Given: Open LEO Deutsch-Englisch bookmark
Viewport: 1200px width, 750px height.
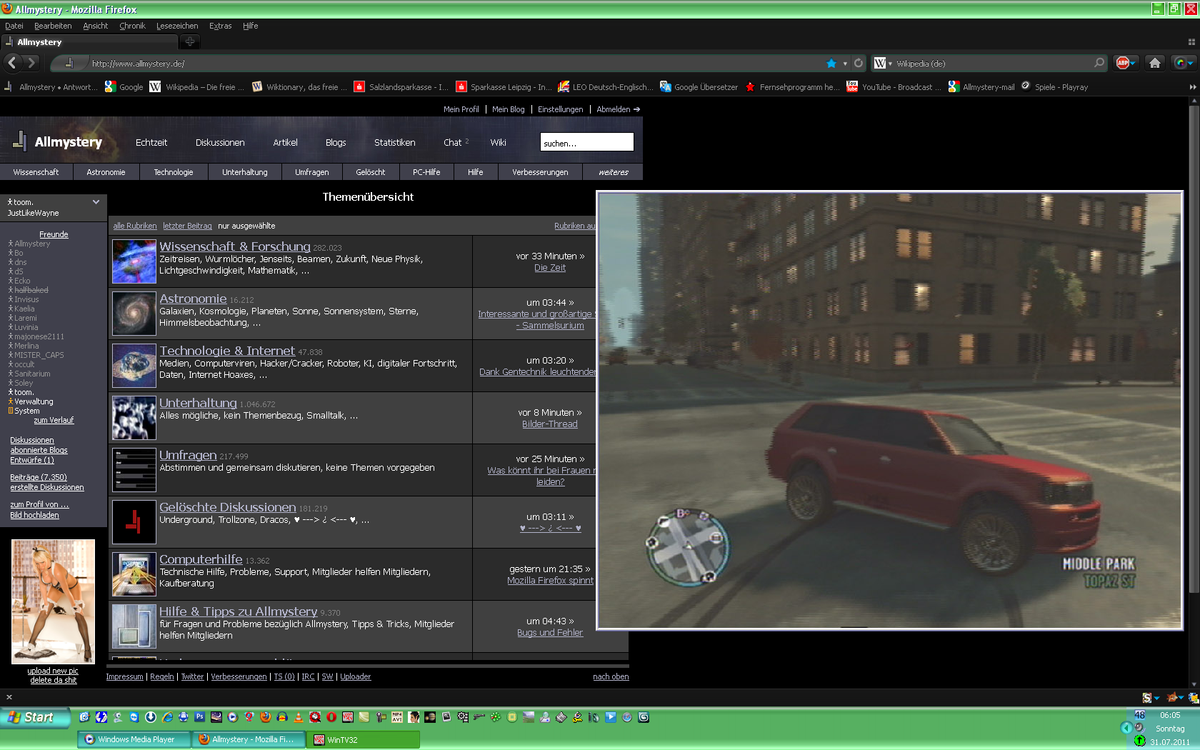Looking at the screenshot, I should pyautogui.click(x=606, y=87).
